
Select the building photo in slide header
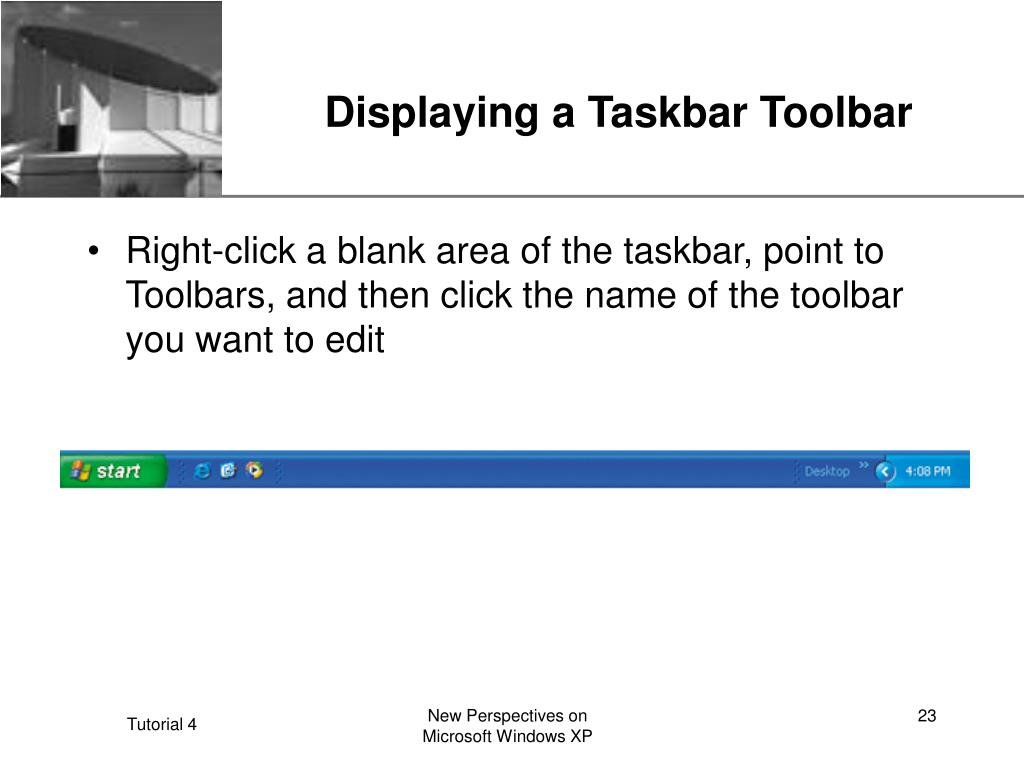(111, 98)
